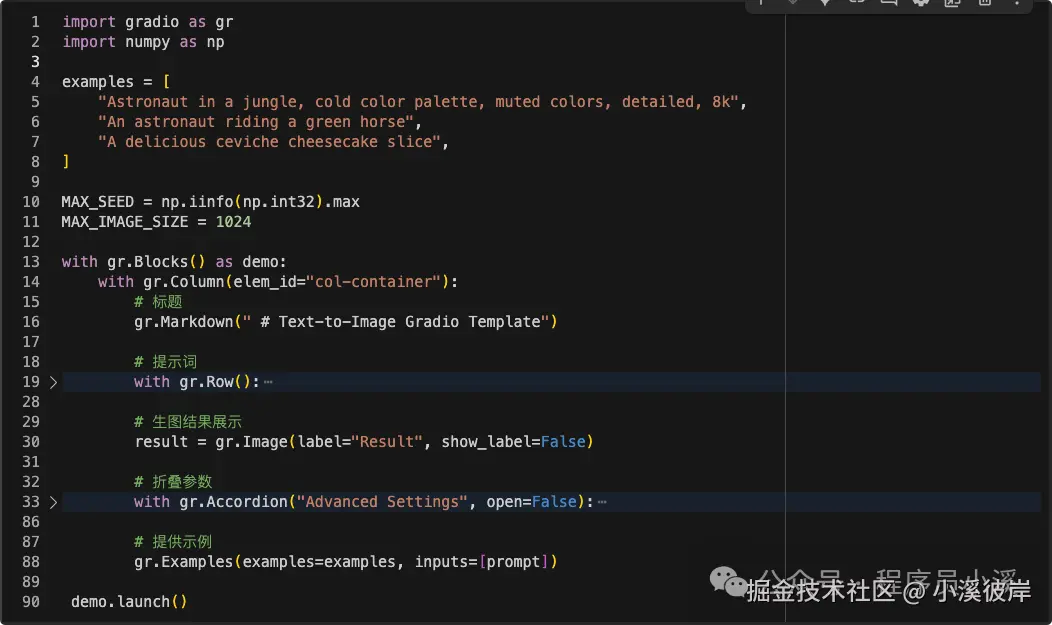Click the 'examples' variable name on line 4
1052x625 pixels.
(x=98, y=82)
